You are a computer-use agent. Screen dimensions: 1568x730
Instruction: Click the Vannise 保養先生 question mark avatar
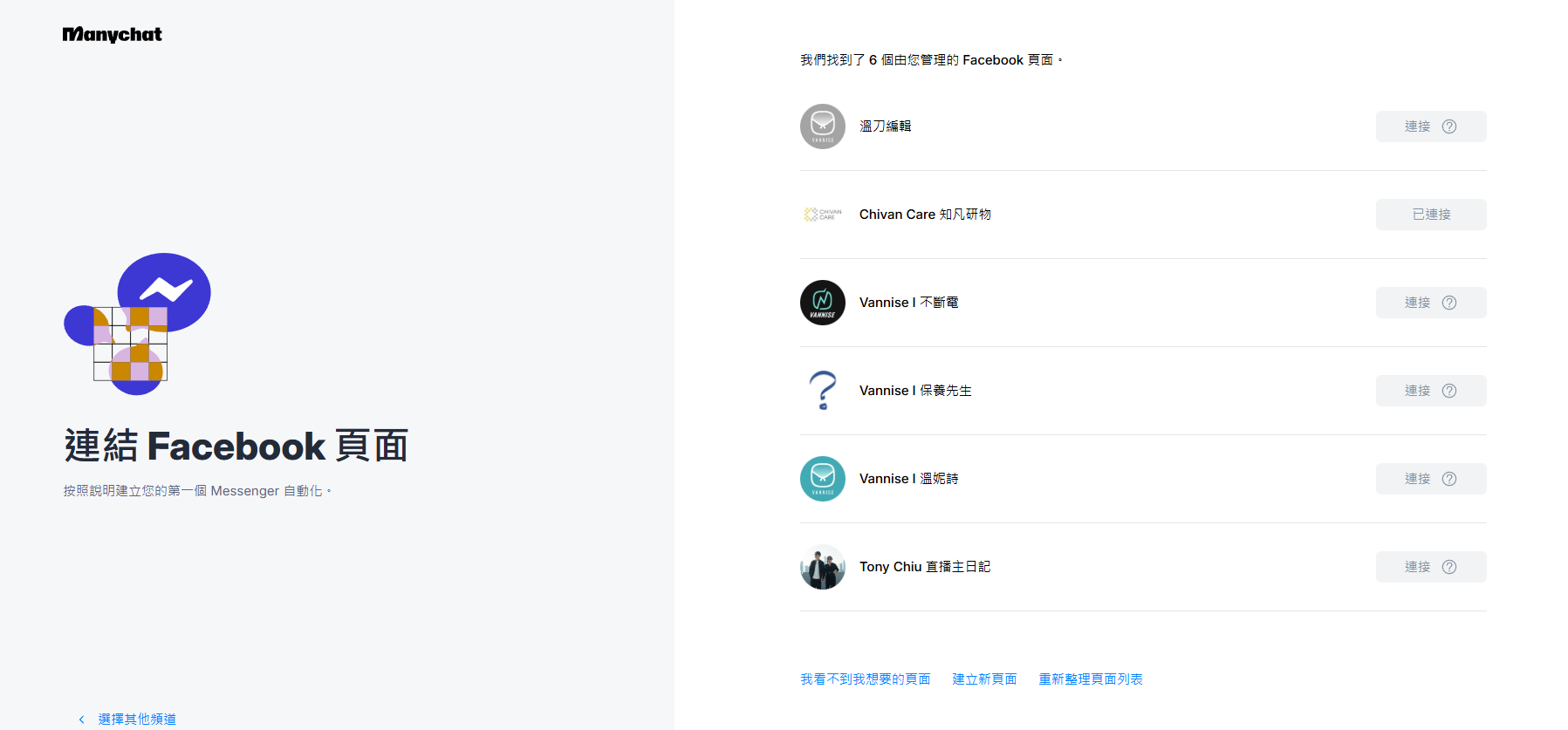pyautogui.click(x=823, y=391)
